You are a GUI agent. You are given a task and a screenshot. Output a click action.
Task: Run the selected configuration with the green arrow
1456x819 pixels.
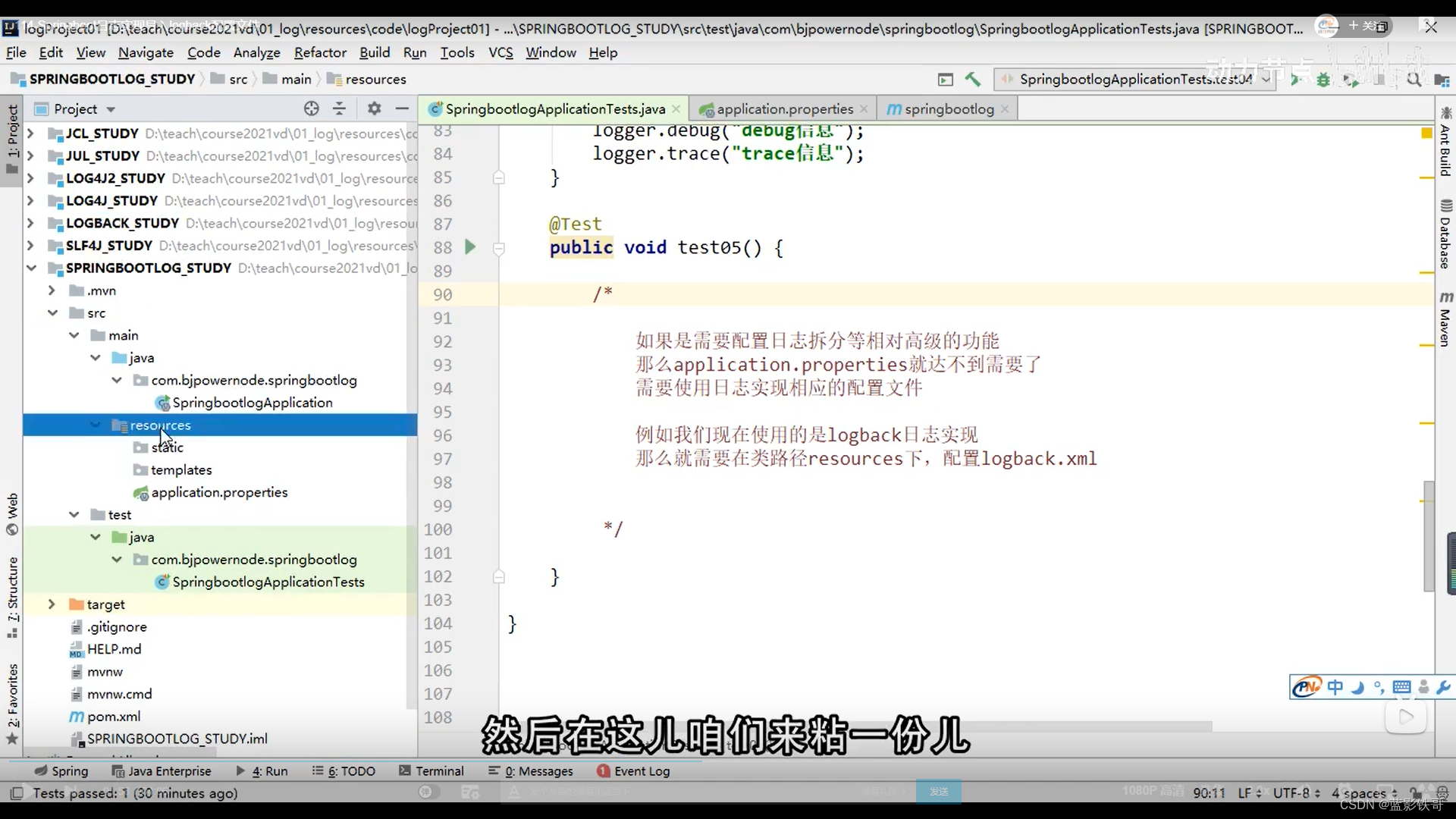1296,79
